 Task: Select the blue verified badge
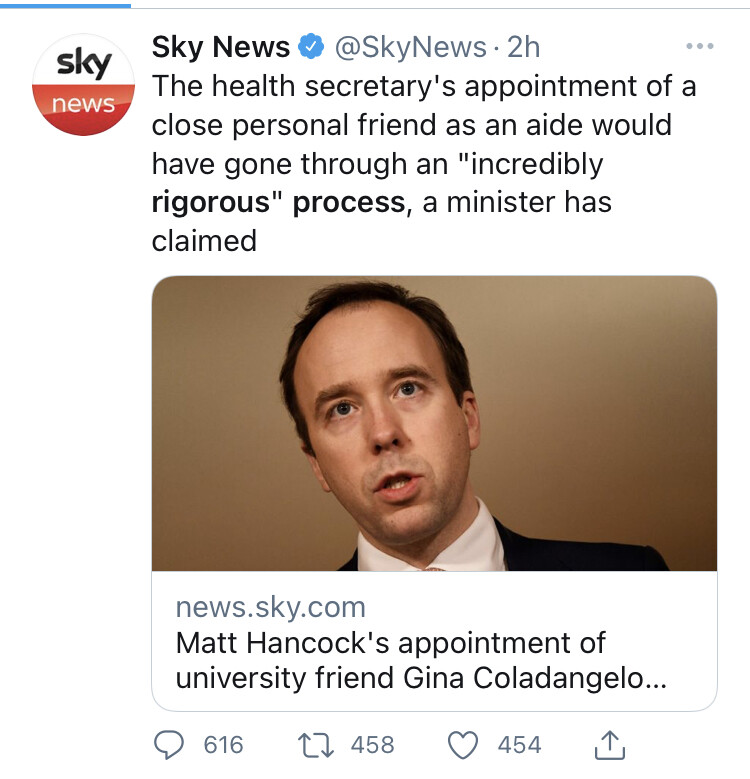coord(311,46)
